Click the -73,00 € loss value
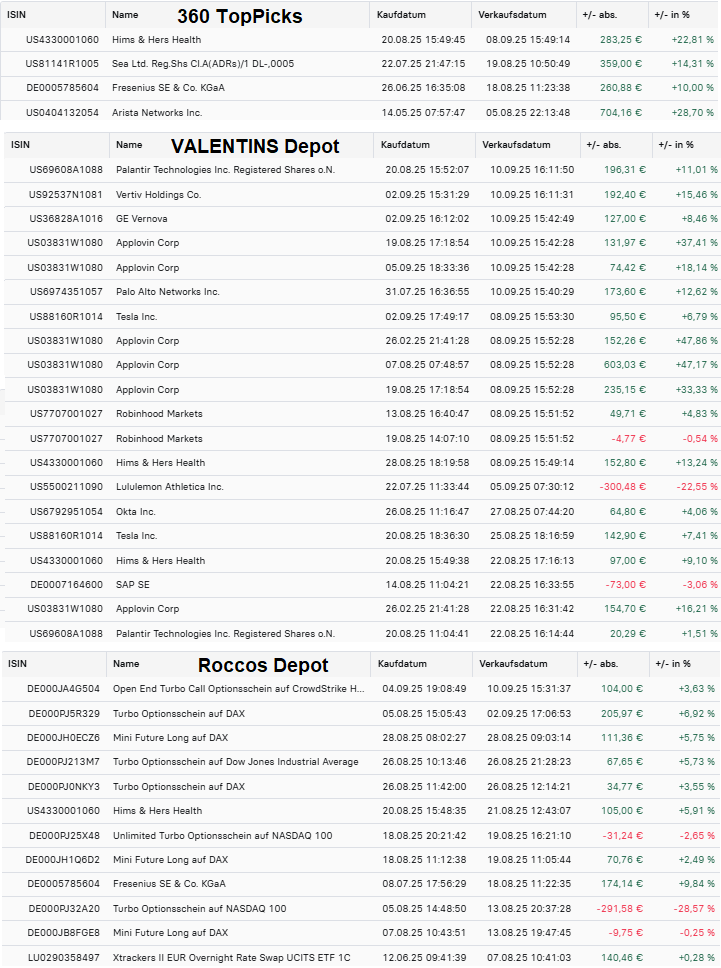721x968 pixels. (626, 585)
